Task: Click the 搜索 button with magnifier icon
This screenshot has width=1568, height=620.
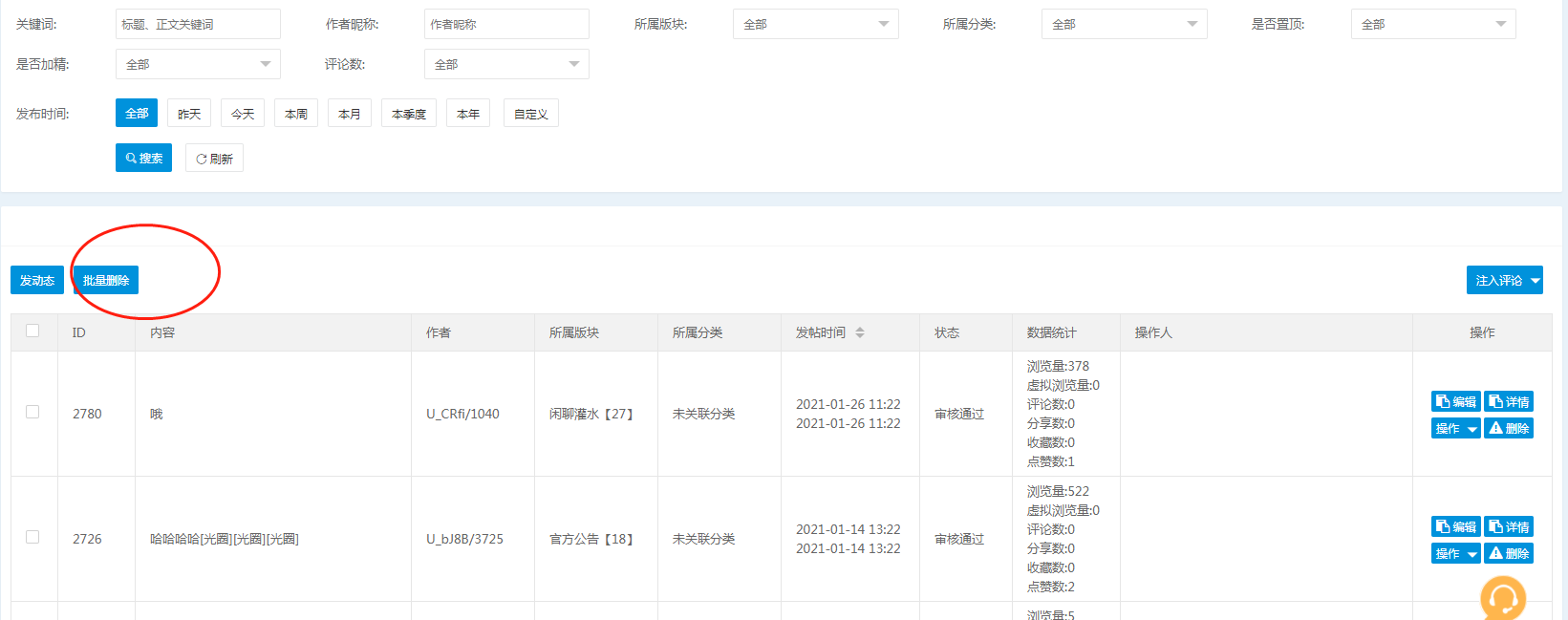Action: click(x=143, y=158)
